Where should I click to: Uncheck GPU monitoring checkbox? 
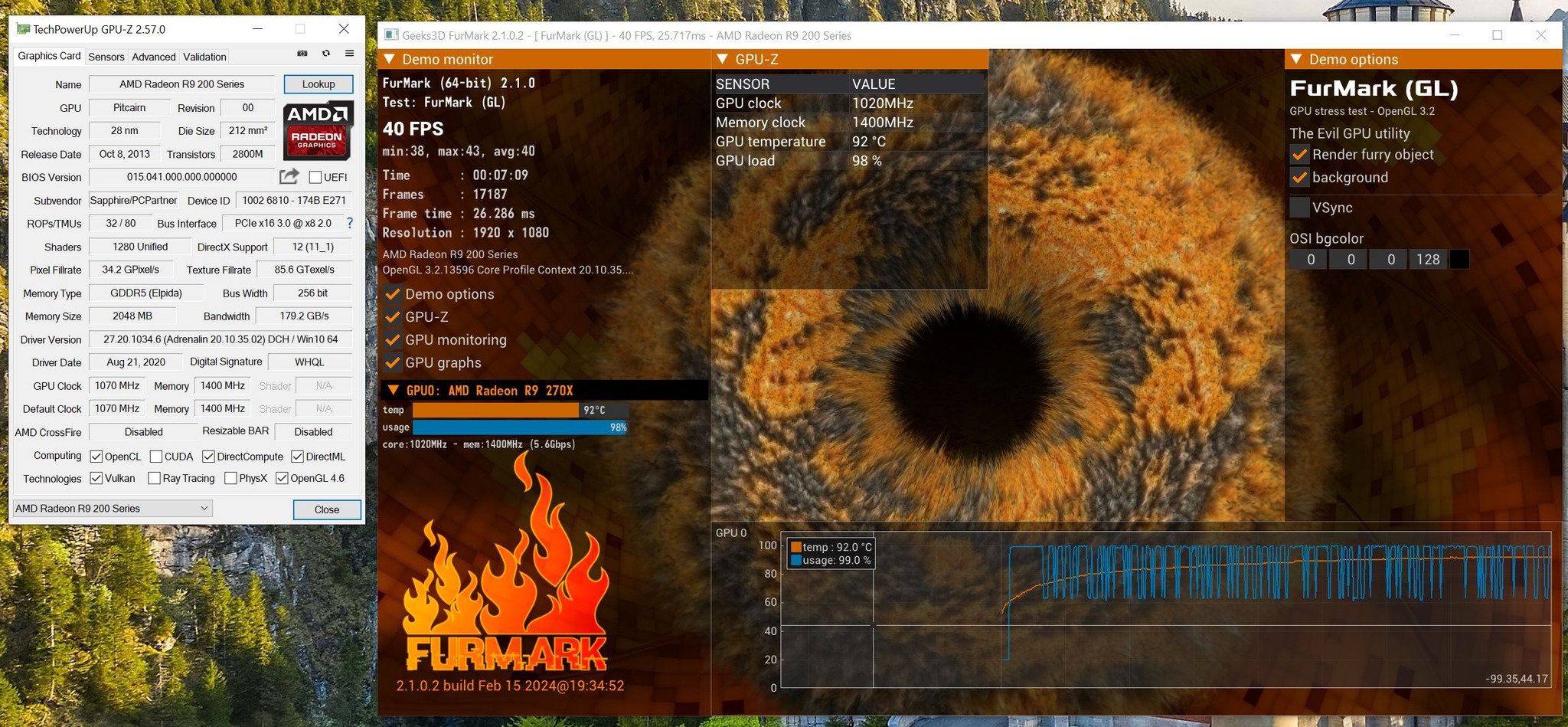tap(394, 340)
